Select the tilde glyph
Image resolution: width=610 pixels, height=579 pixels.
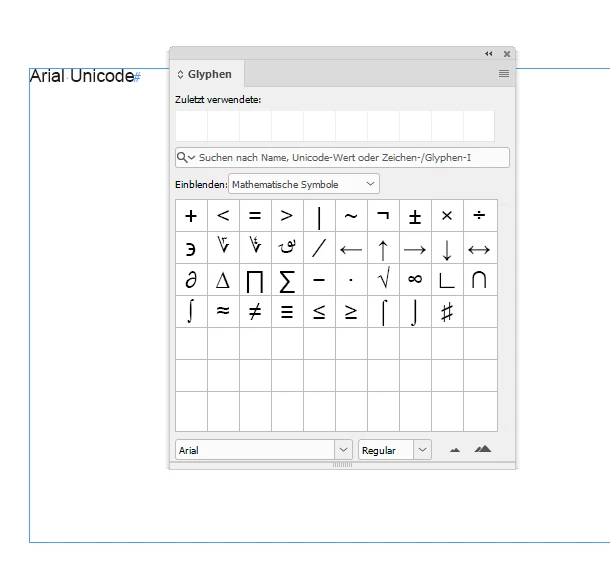click(x=351, y=216)
